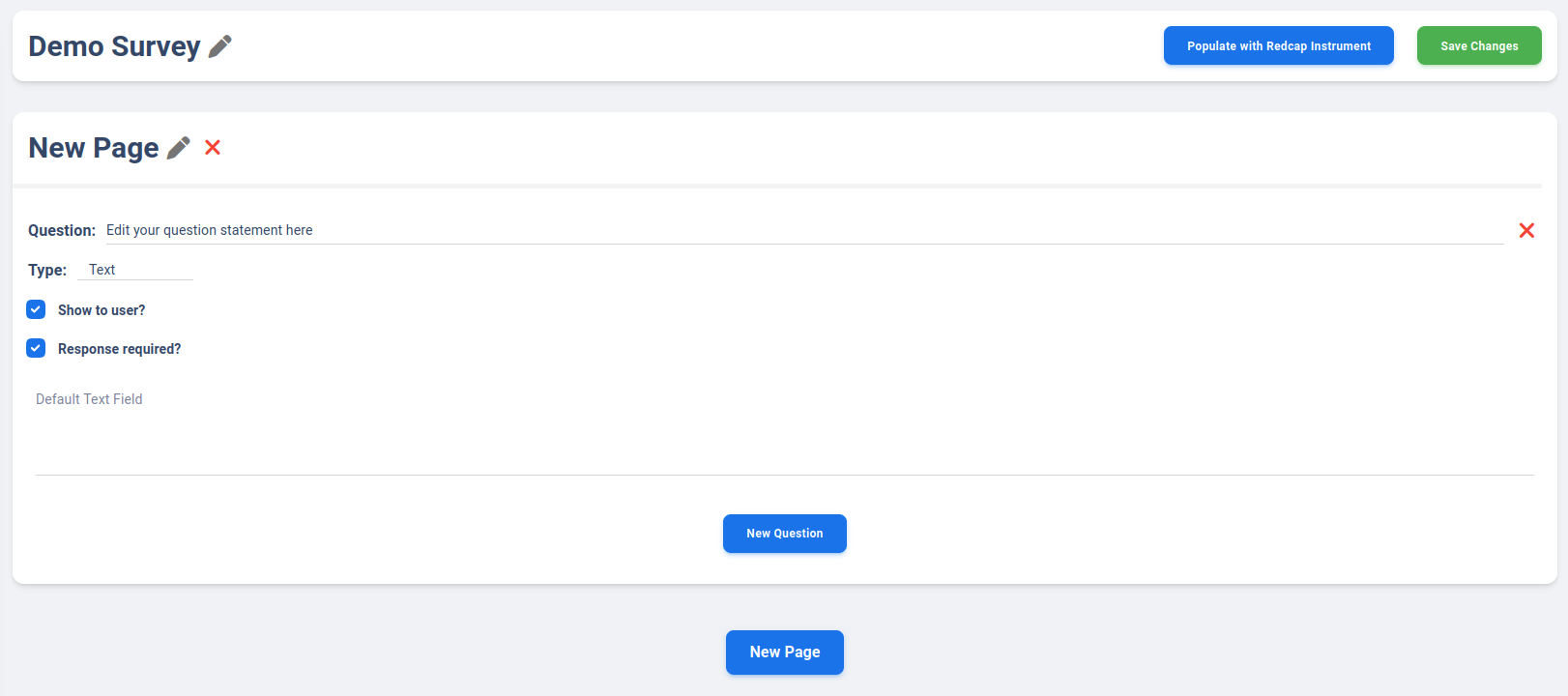This screenshot has height=696, width=1568.
Task: Click the 'New Page' page heading
Action: coord(94,147)
